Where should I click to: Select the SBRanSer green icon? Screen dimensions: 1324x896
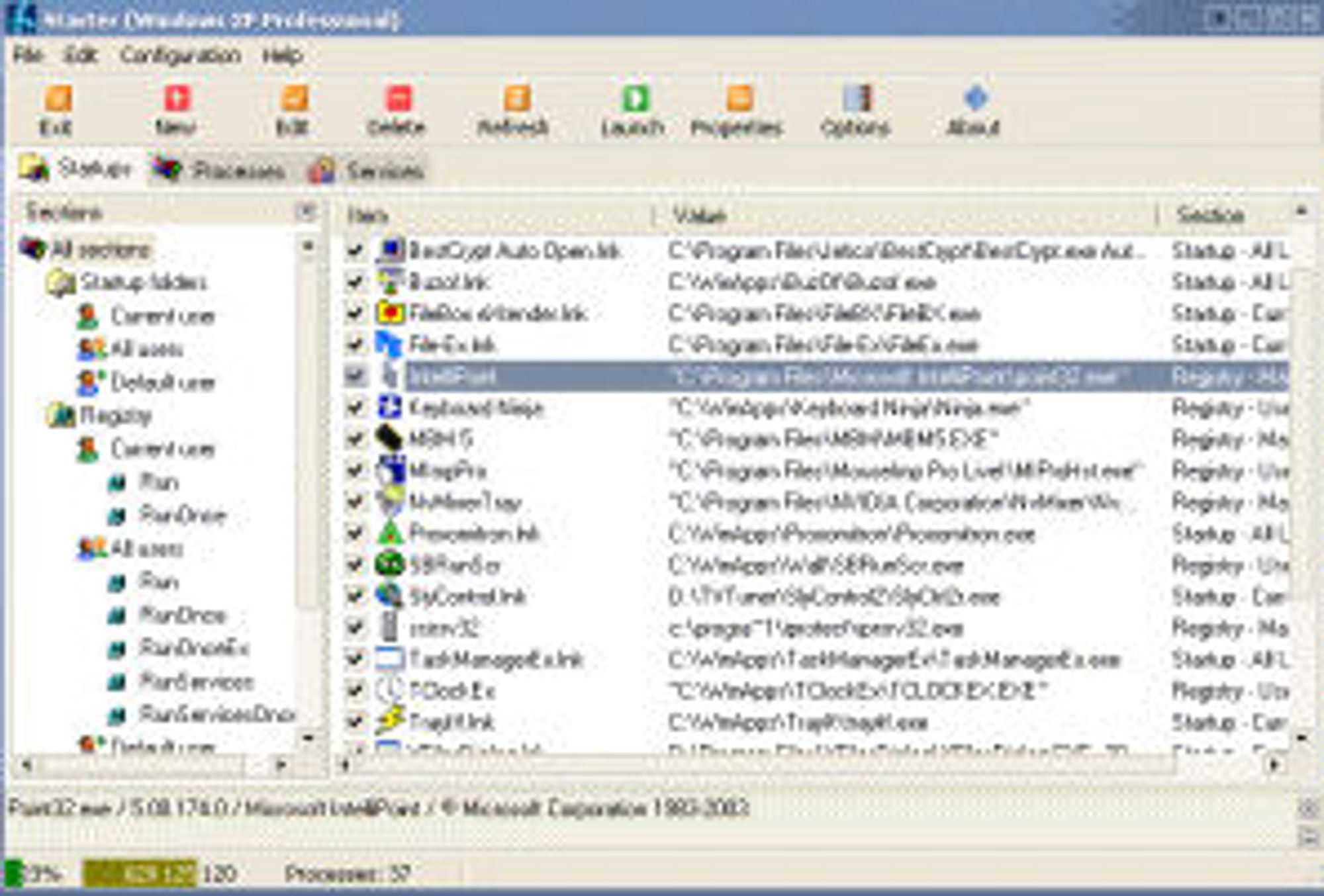coord(390,564)
